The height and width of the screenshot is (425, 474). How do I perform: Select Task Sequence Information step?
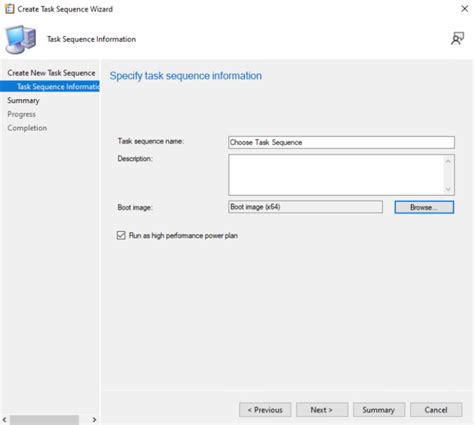[x=50, y=87]
